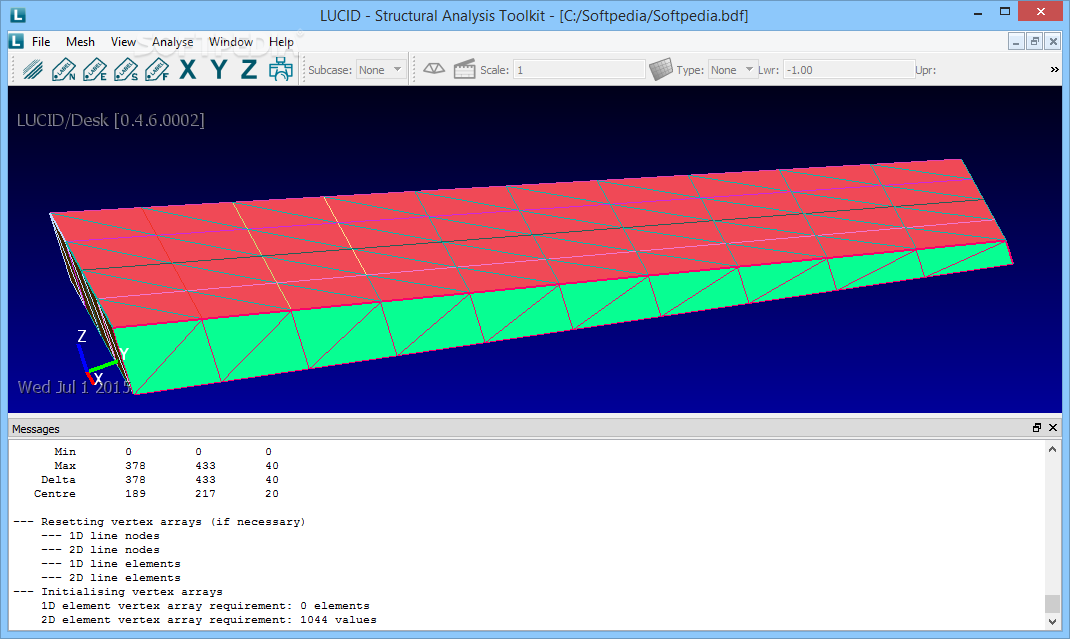Click Messages scrollbar down arrow
This screenshot has width=1070, height=639.
1052,621
